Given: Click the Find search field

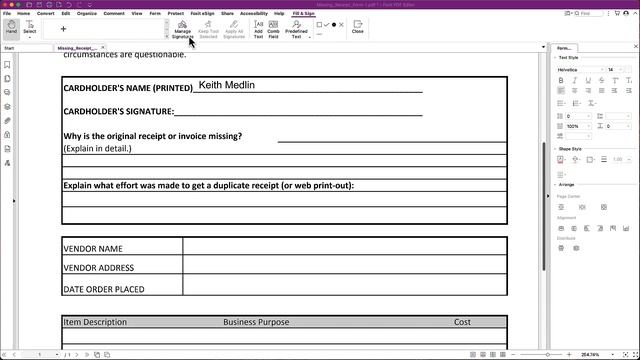Looking at the screenshot, I should tap(589, 13).
